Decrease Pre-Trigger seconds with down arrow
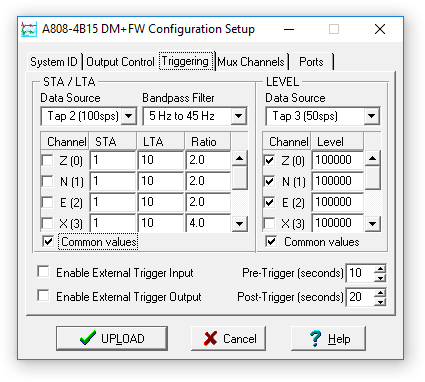425x382 pixels. pyautogui.click(x=380, y=278)
